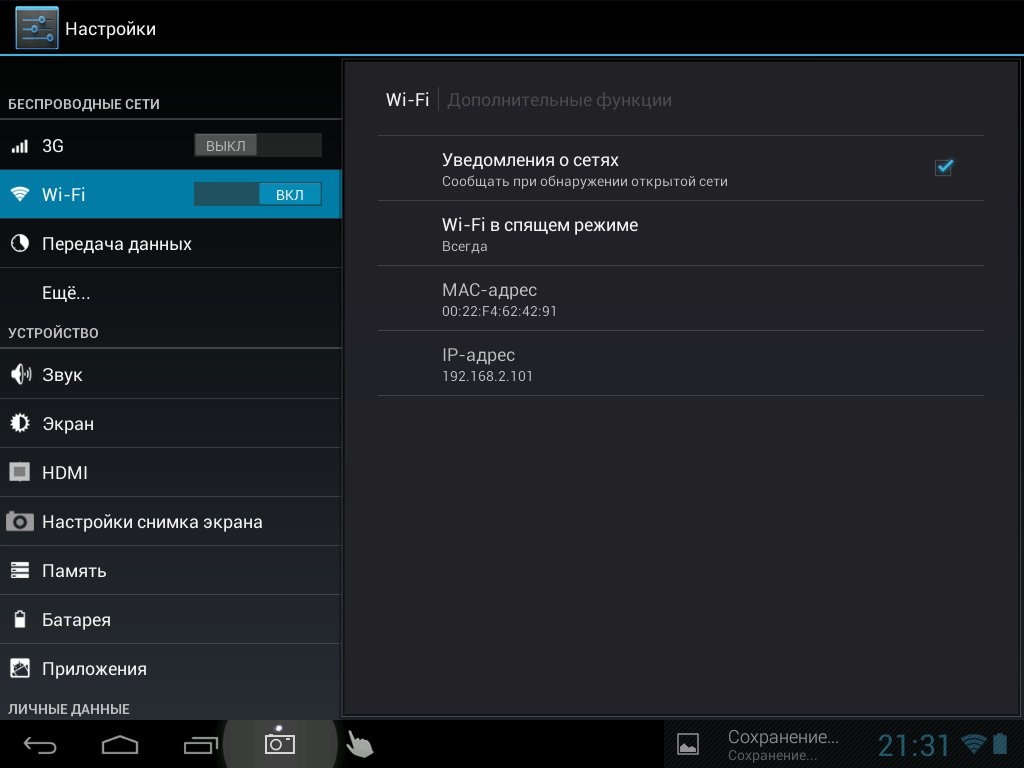Tap the battery status icon in the system bar
The image size is (1024, 768).
1000,743
